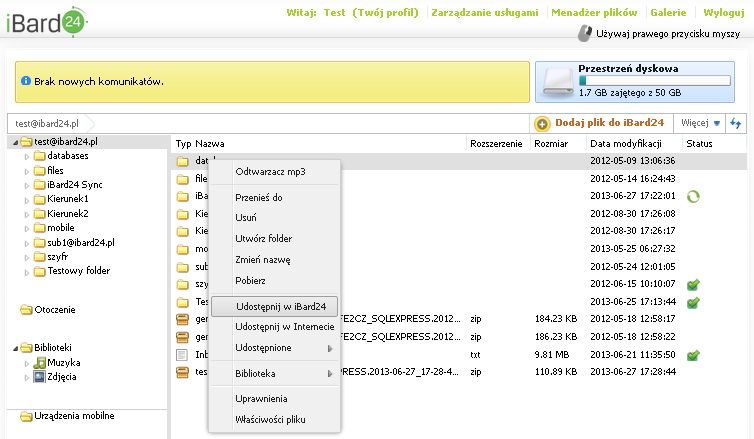Viewport: 754px width, 439px height.
Task: Click Wyloguj to log out
Action: [x=724, y=13]
